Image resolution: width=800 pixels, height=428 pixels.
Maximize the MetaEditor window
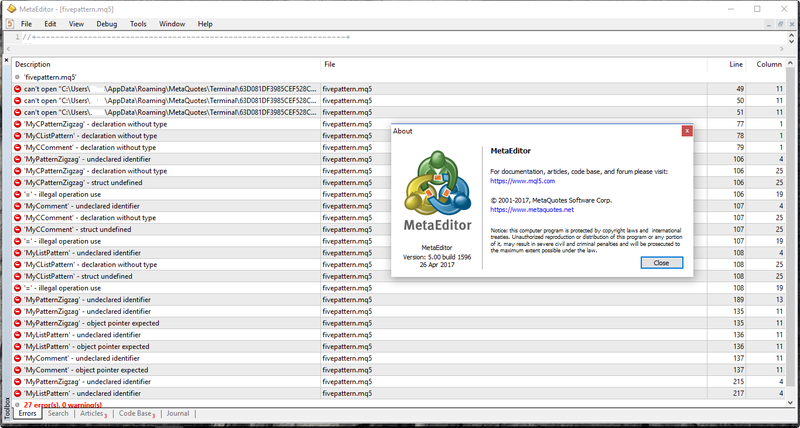click(x=757, y=9)
